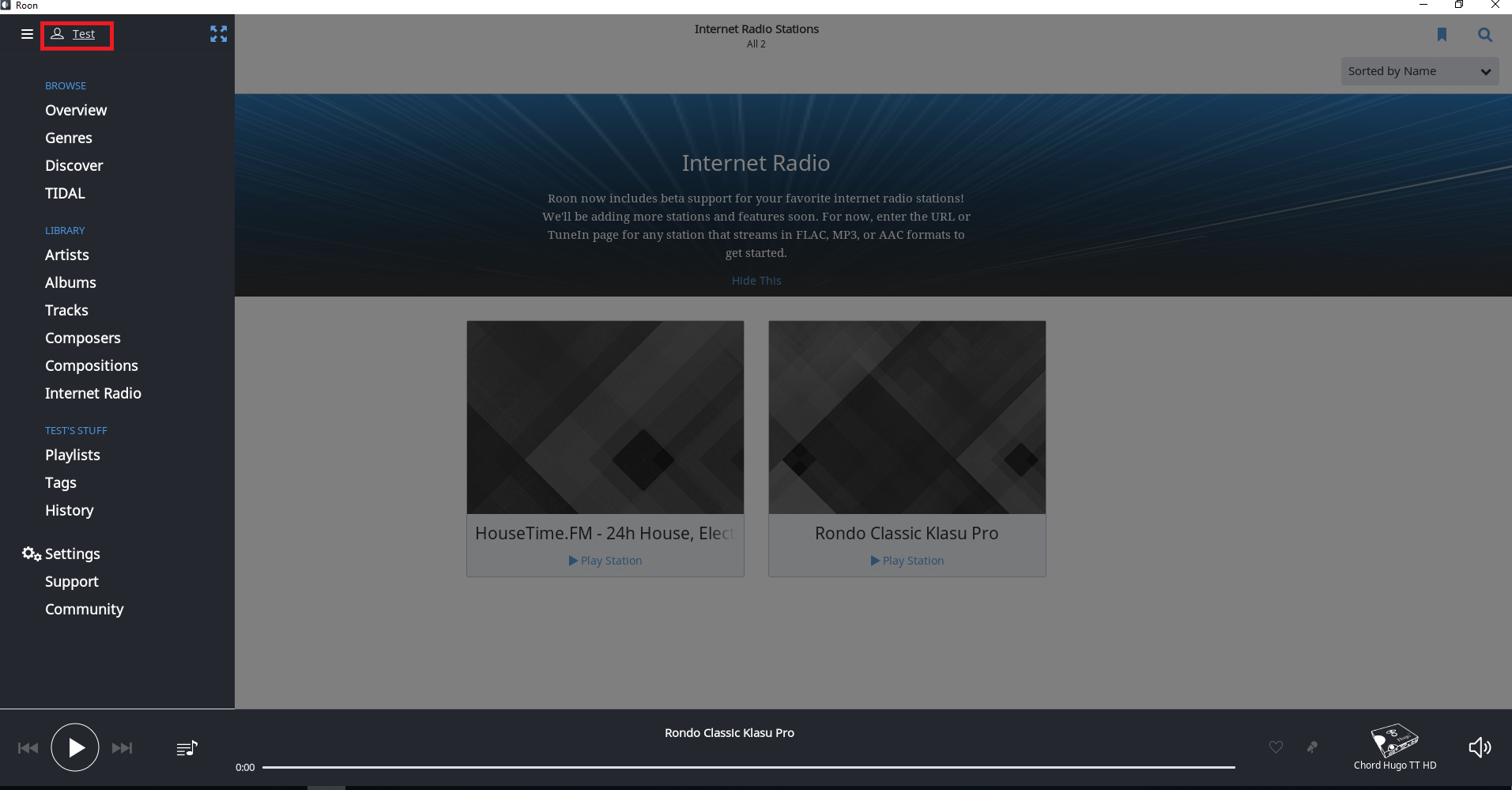Select Discover in the sidebar
The height and width of the screenshot is (790, 1512).
point(74,165)
